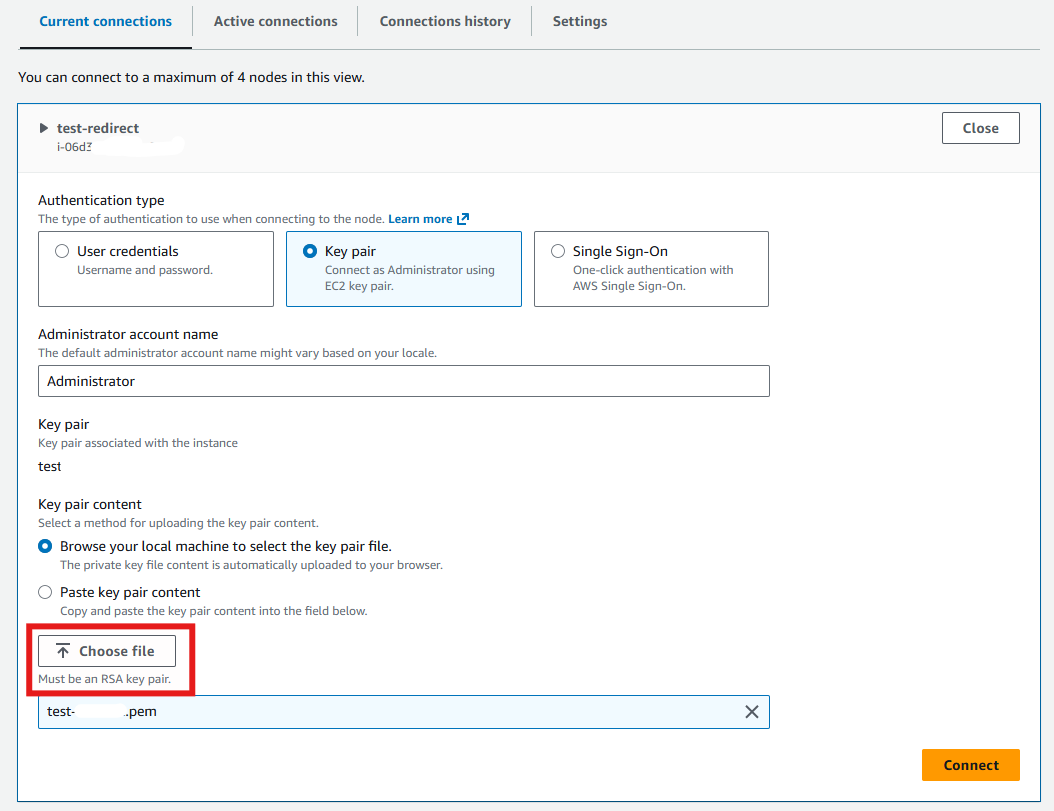Viewport: 1054px width, 811px height.
Task: Click the Connect button
Action: (970, 764)
